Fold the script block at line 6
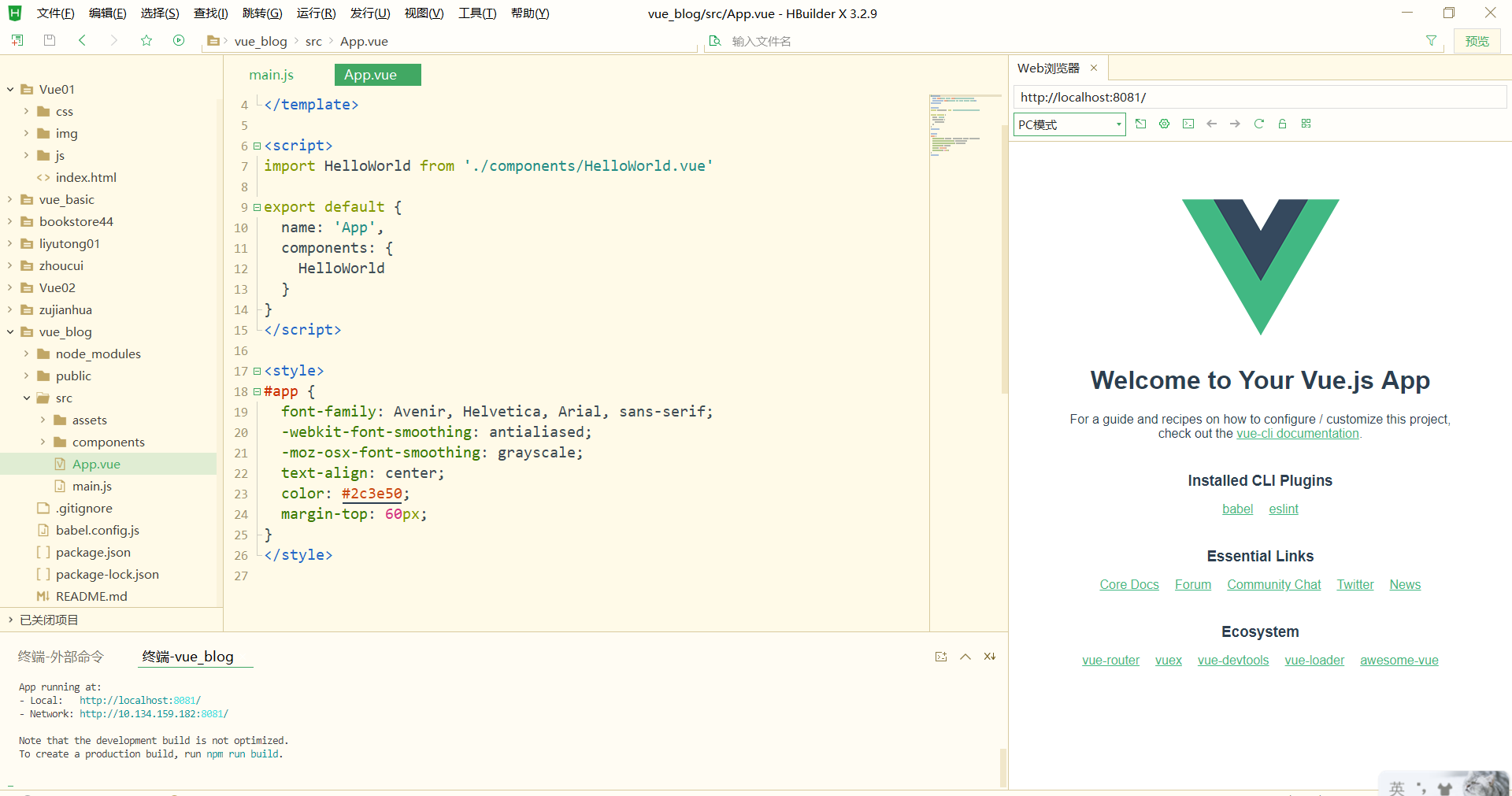 (257, 146)
